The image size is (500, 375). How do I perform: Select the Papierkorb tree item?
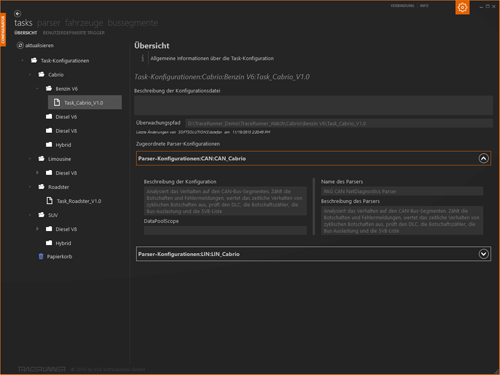coord(59,256)
